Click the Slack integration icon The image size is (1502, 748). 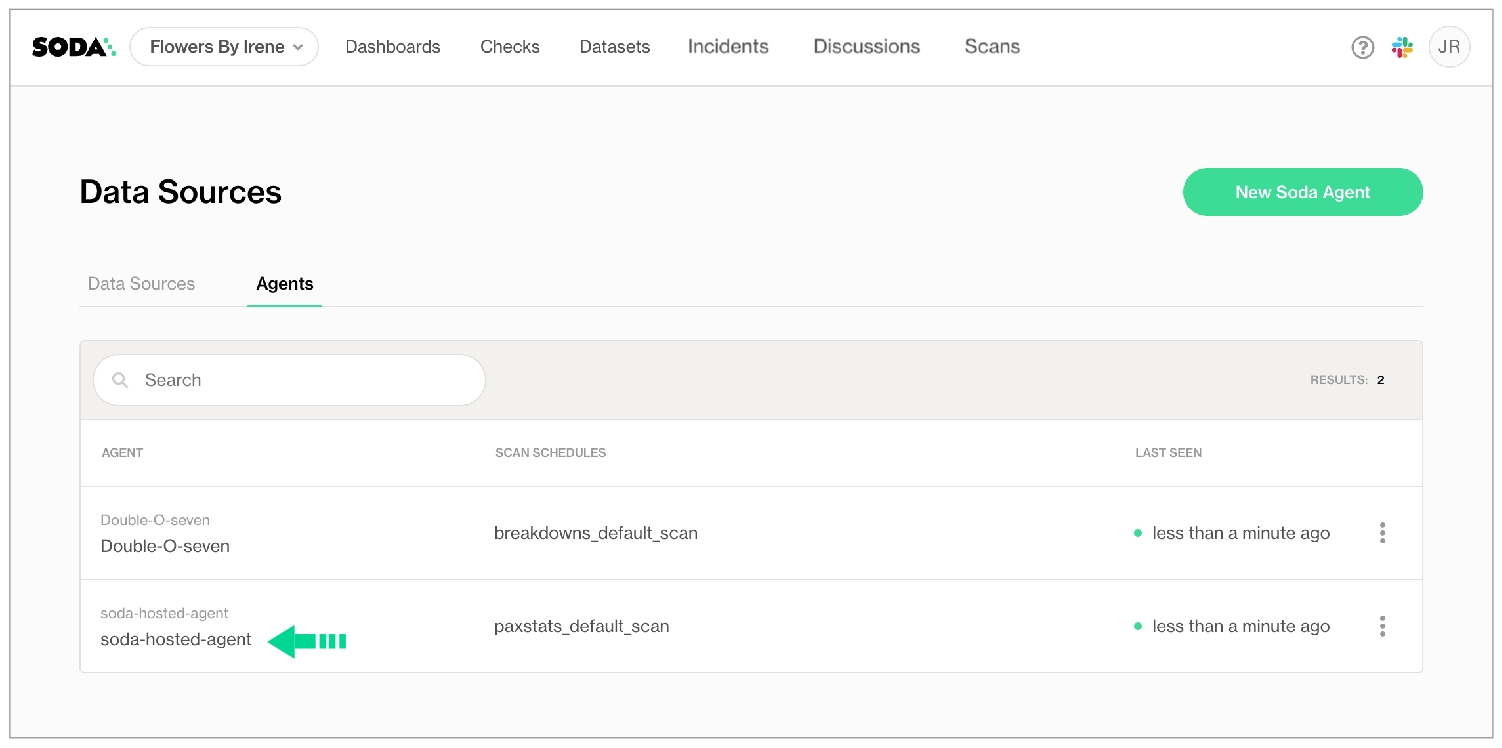(x=1402, y=47)
